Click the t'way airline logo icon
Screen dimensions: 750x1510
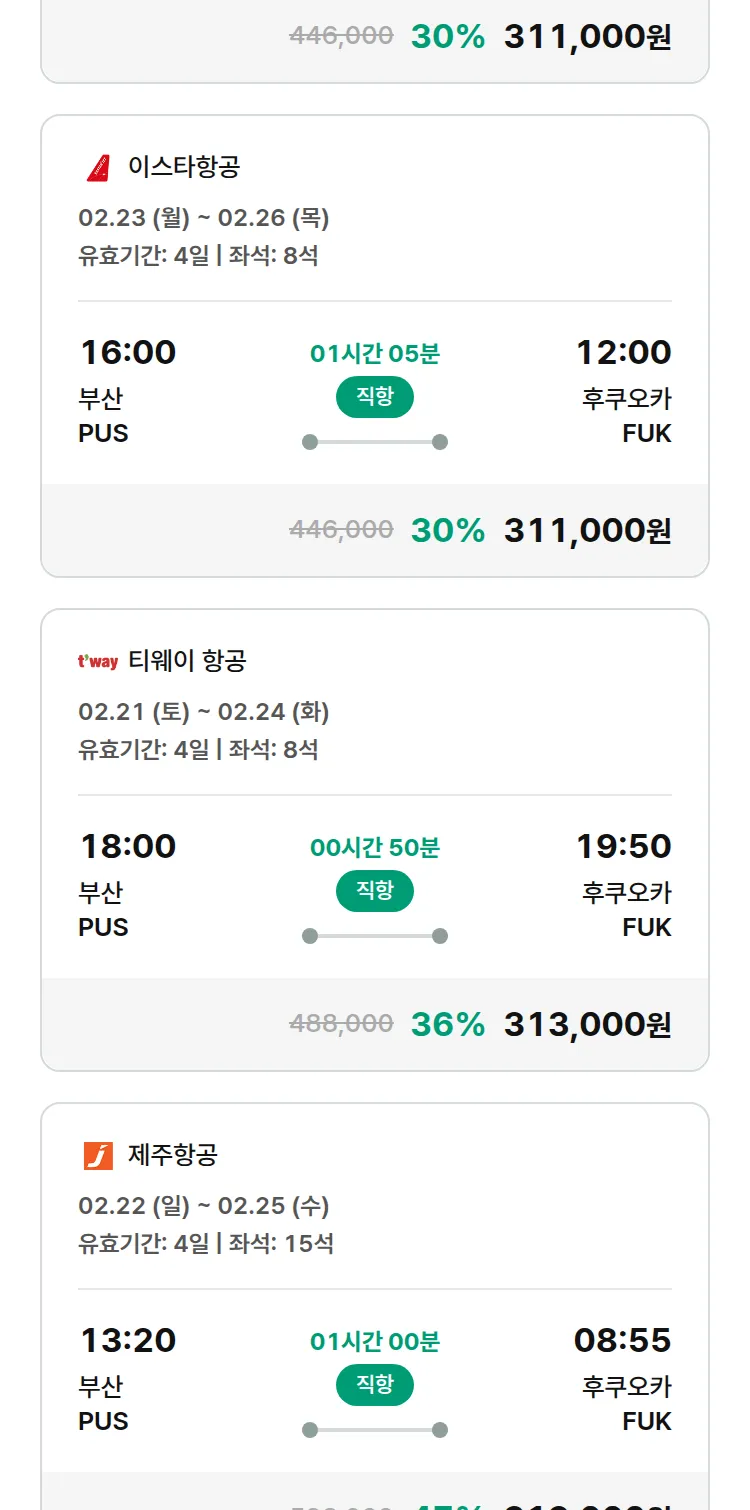coord(98,661)
